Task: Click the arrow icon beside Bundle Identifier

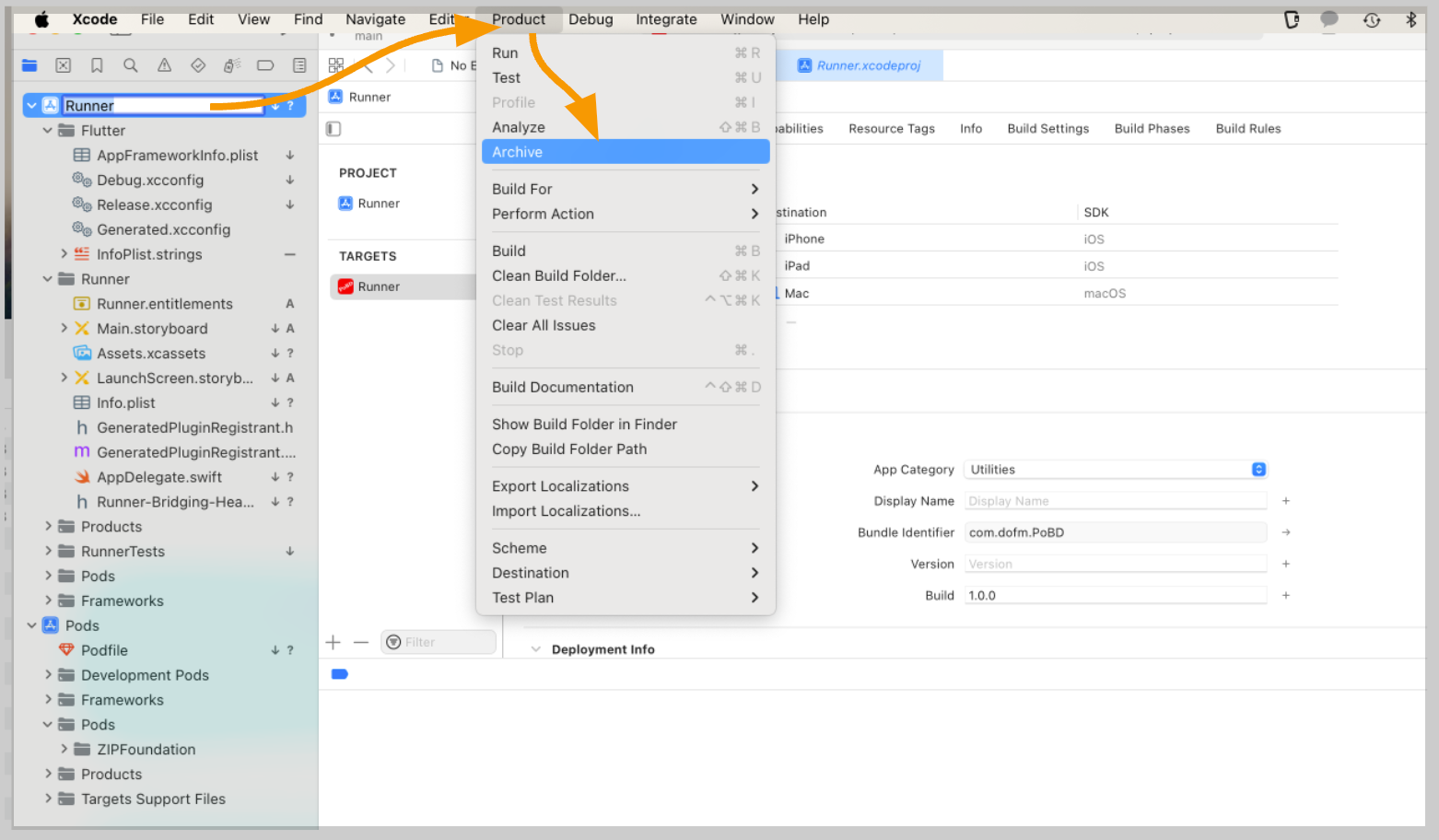Action: [1286, 532]
